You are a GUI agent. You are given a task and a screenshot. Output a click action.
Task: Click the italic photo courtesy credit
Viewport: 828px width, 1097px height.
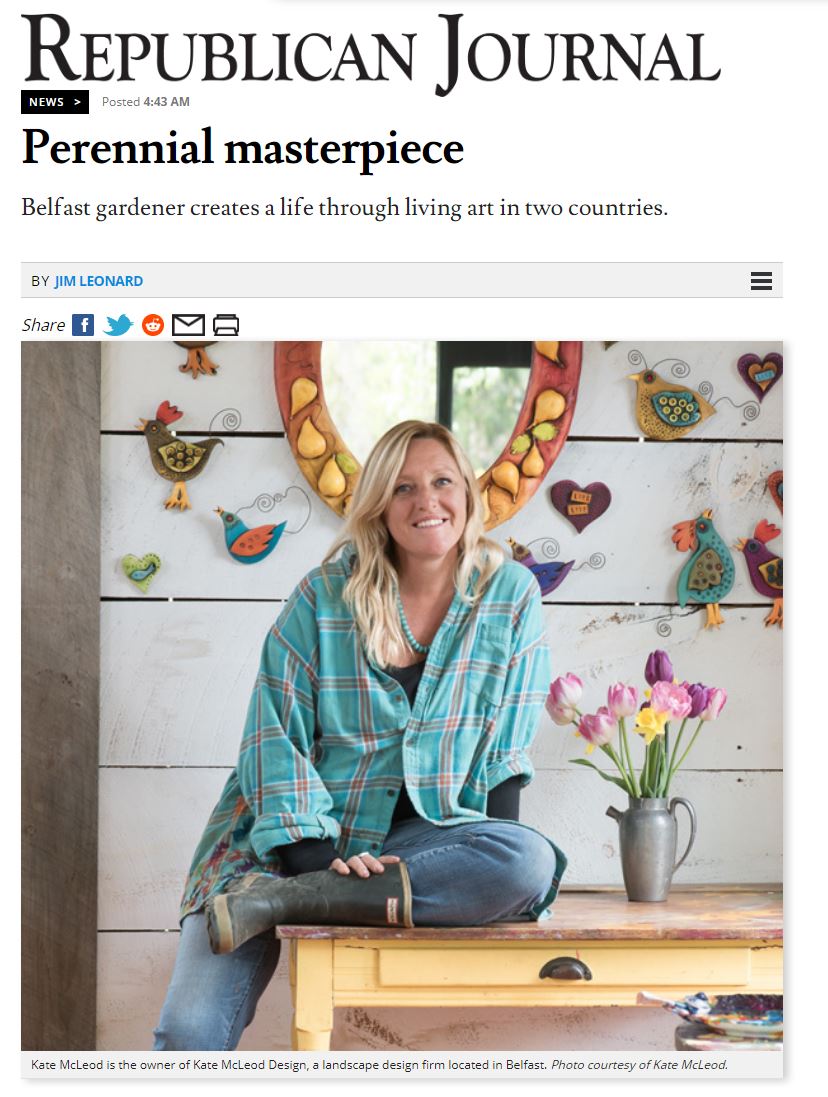click(640, 1065)
